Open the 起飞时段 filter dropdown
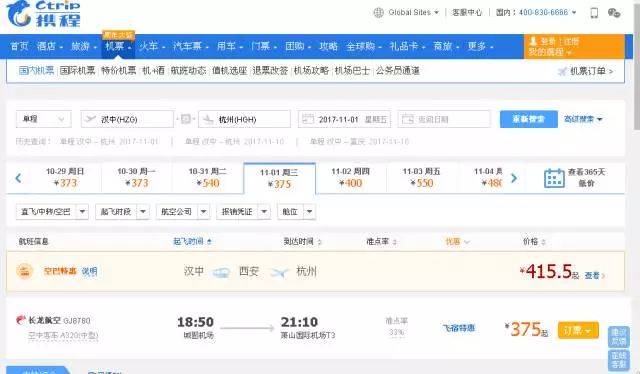Screen dimensions: 640x374 (122, 211)
